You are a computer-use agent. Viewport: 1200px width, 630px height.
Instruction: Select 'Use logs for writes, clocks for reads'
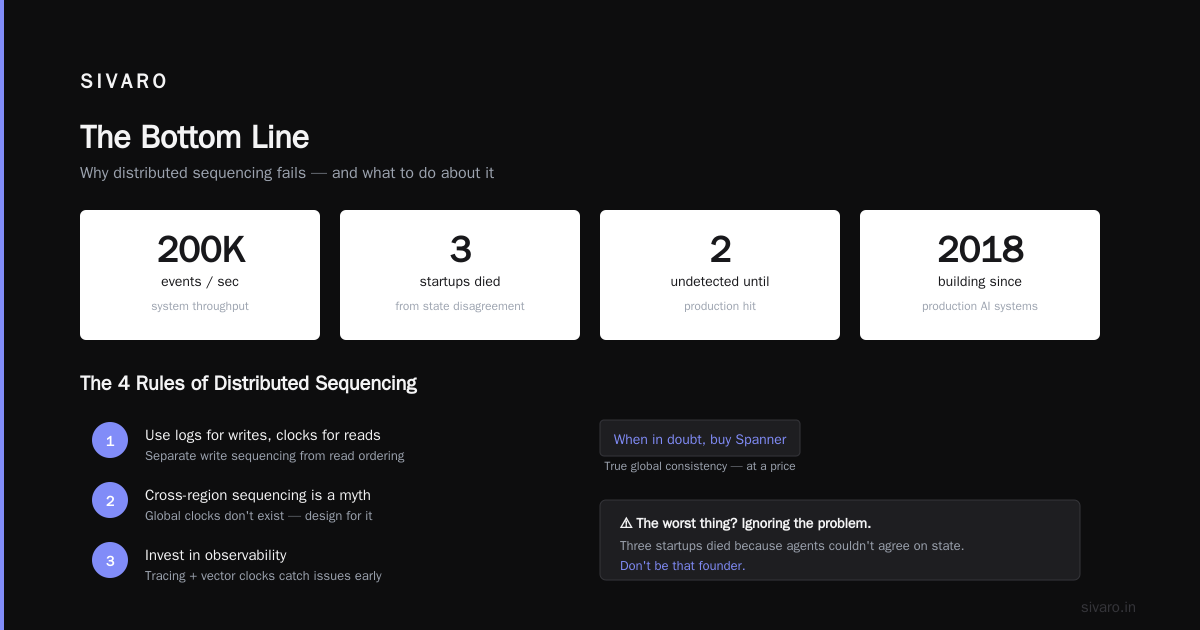coord(263,435)
